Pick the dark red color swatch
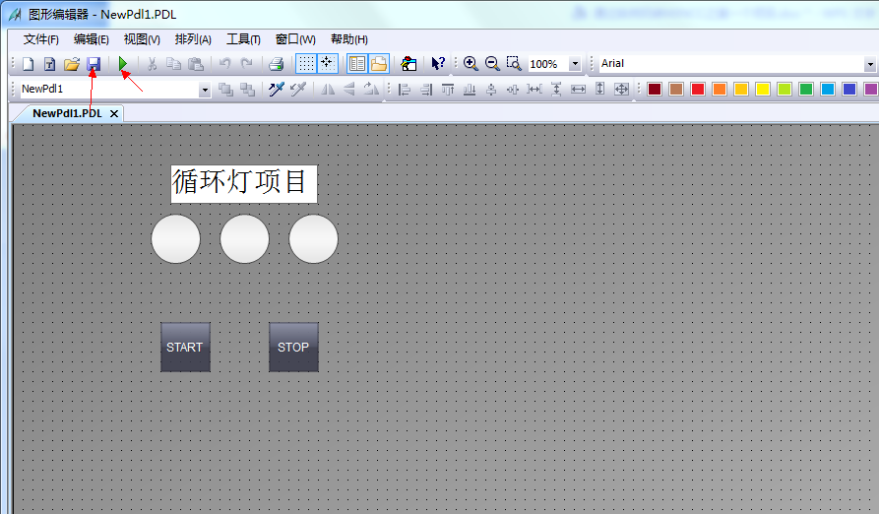The image size is (879, 514). 654,89
